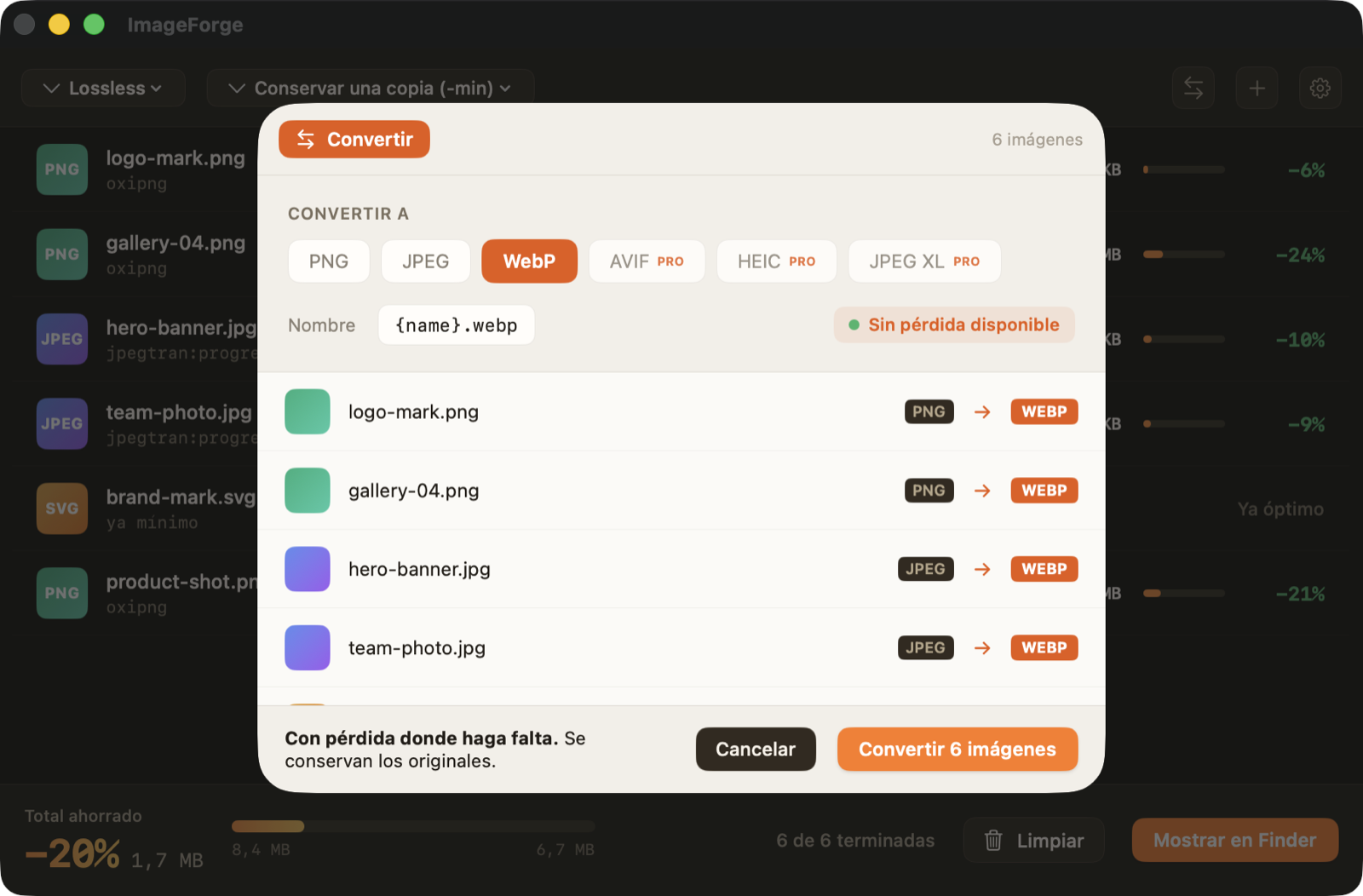Screen dimensions: 1363x896
Task: Click the WEBP target badge for logo-mark.png
Action: pyautogui.click(x=1044, y=411)
